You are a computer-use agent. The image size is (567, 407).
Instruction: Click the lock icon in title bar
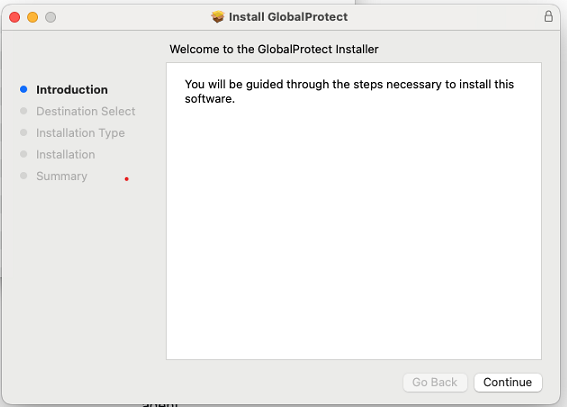coord(548,16)
